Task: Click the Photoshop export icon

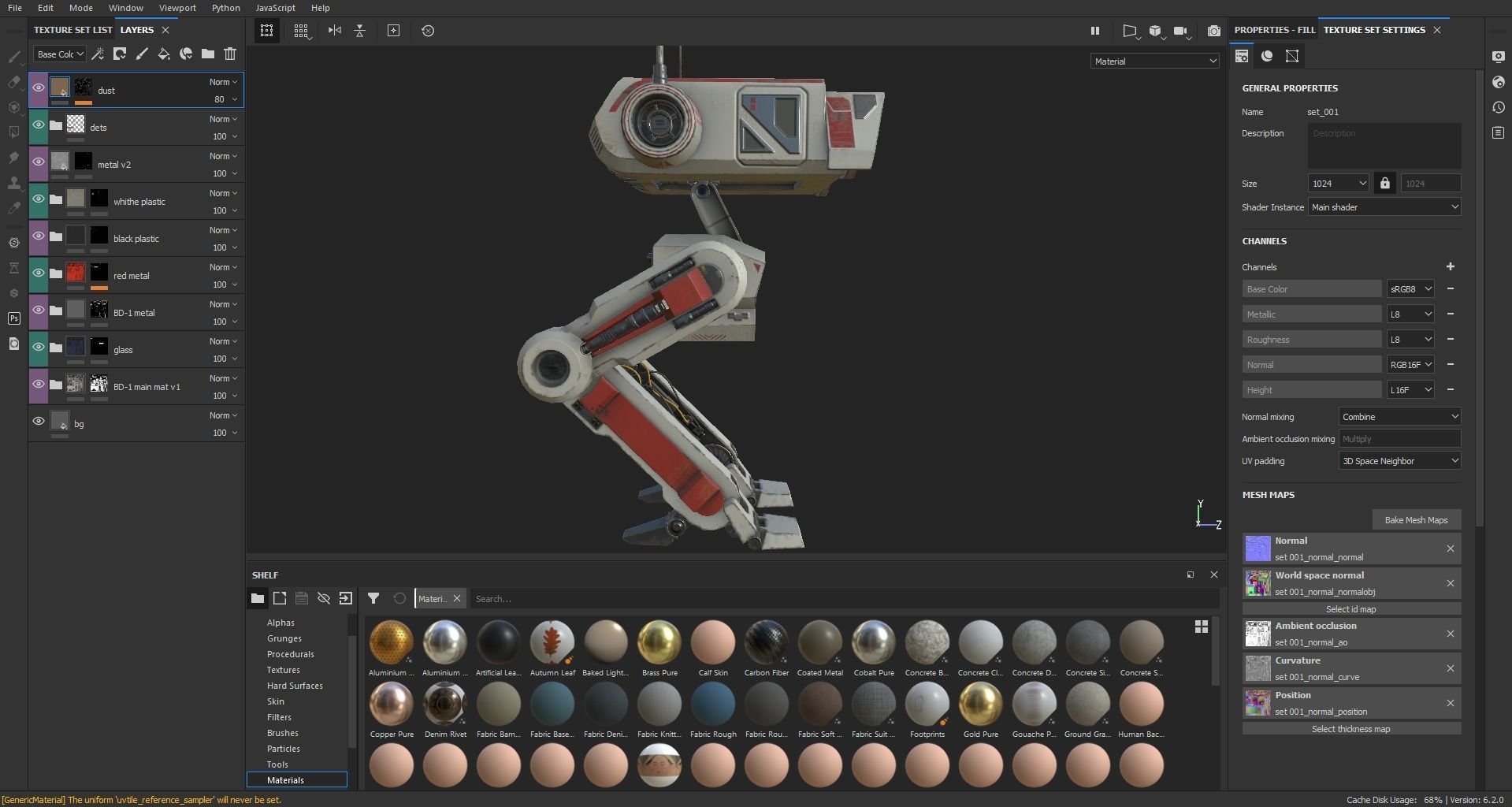Action: pyautogui.click(x=13, y=318)
